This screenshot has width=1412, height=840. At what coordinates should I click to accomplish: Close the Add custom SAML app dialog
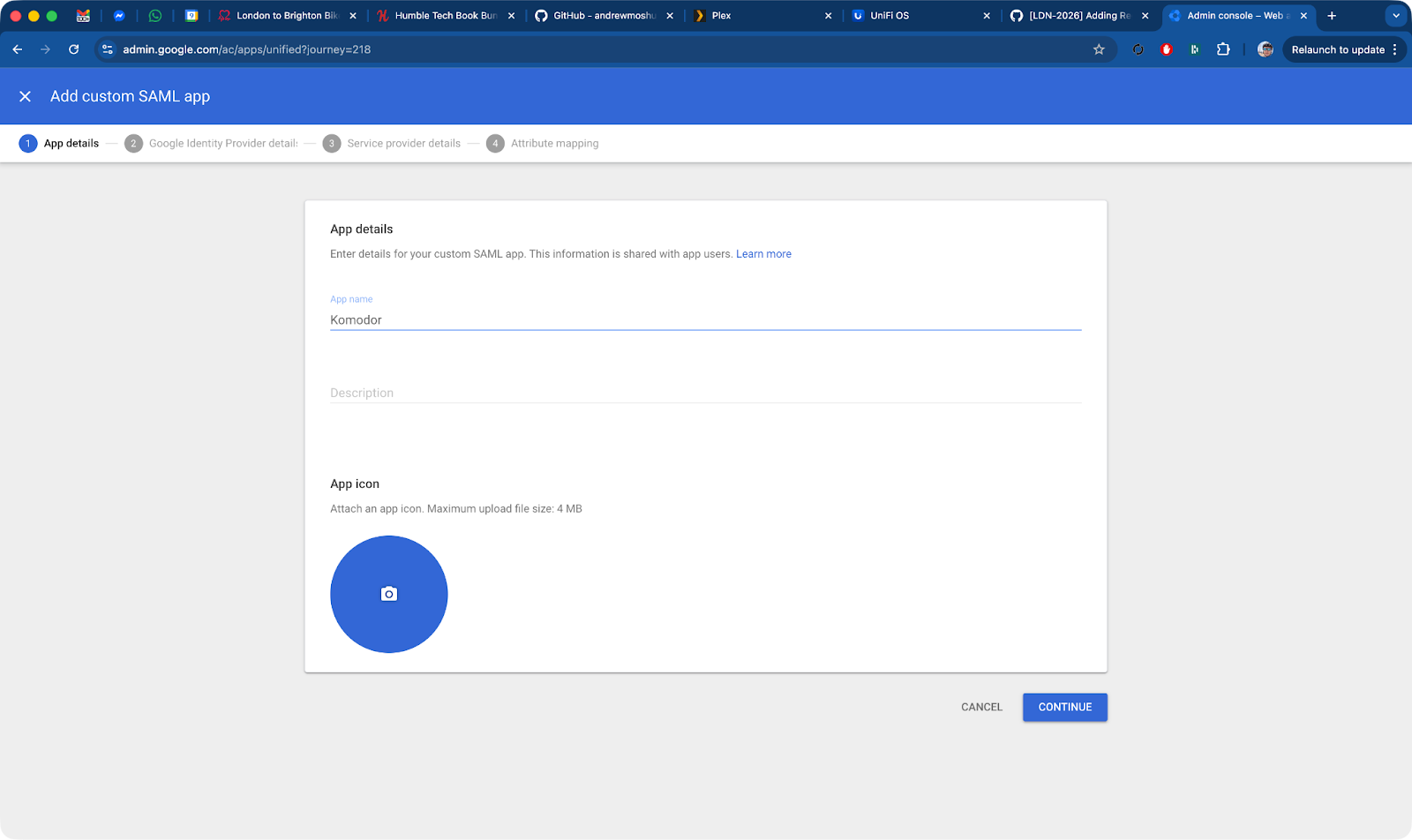[25, 96]
